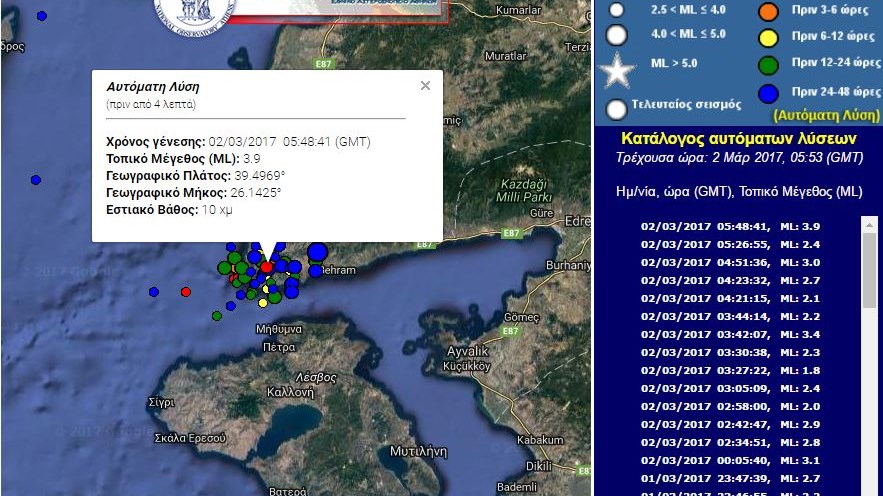The height and width of the screenshot is (496, 883).
Task: Click the Σκάλα Ερεσού map label
Action: click(x=190, y=438)
